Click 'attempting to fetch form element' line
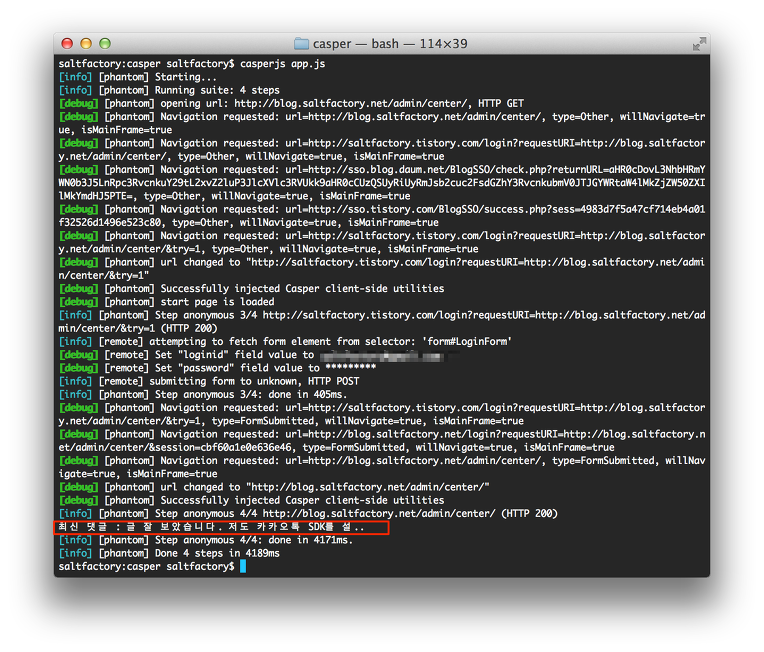 click(285, 342)
